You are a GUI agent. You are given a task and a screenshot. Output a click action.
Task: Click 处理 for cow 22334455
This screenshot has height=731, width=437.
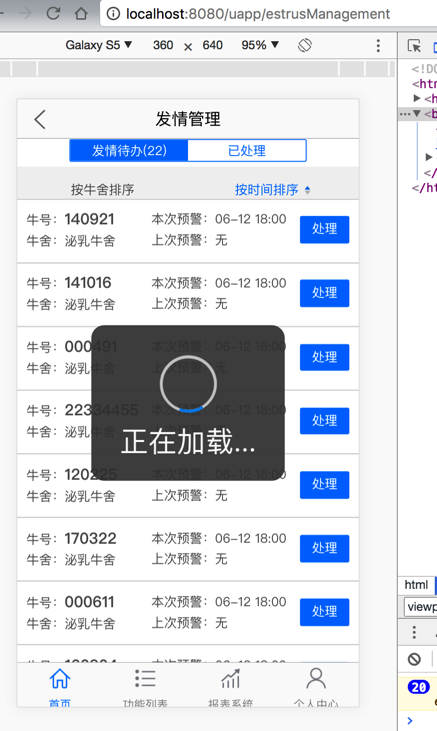pos(325,421)
